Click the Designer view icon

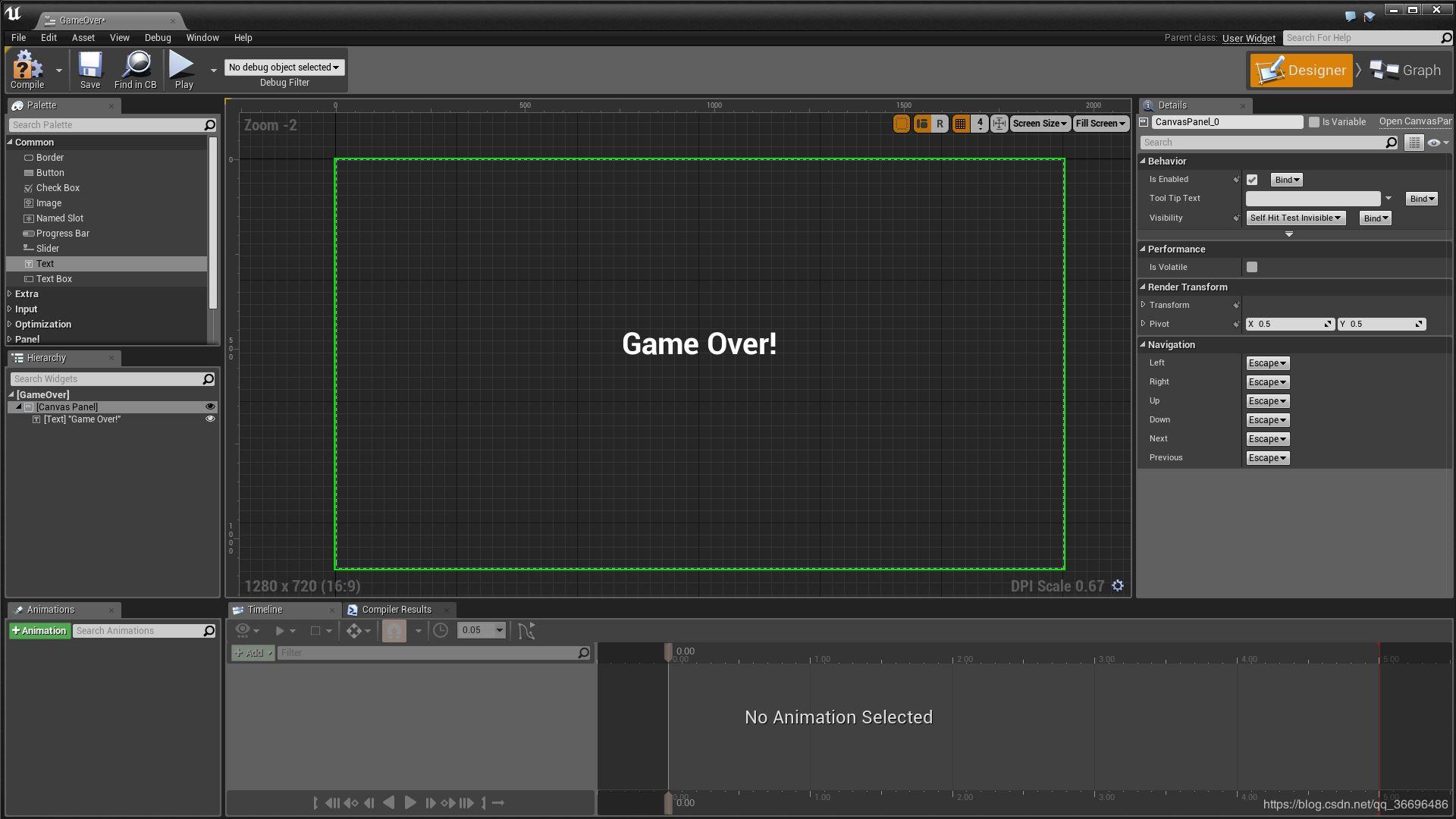[1300, 69]
